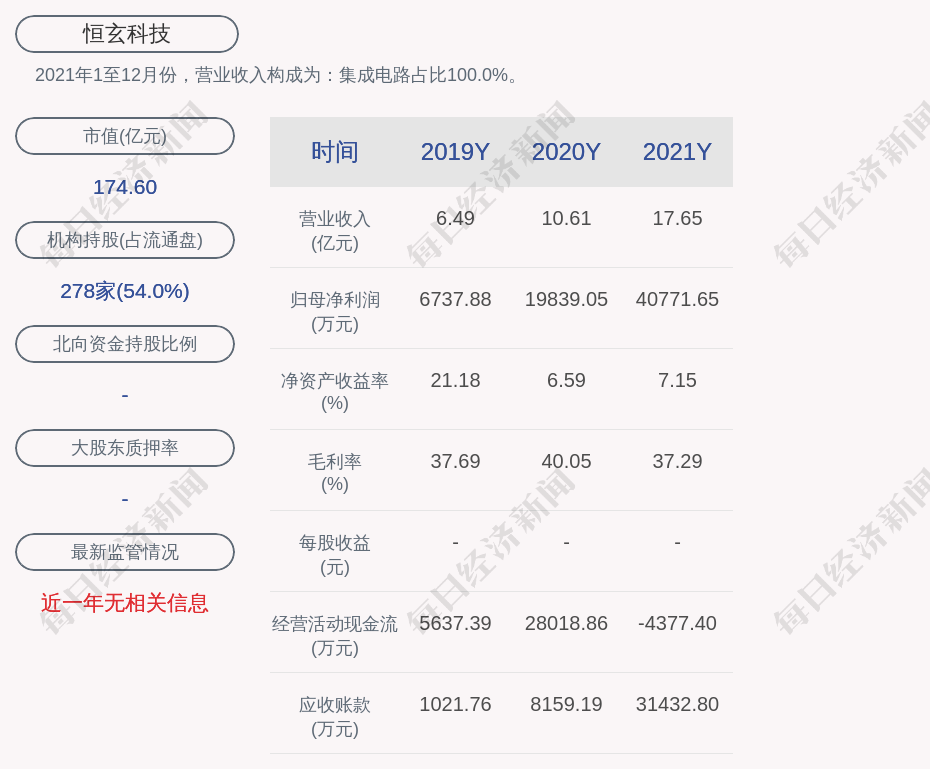Select the 归母净利润(万元) row label
This screenshot has height=769, width=930.
click(x=335, y=312)
